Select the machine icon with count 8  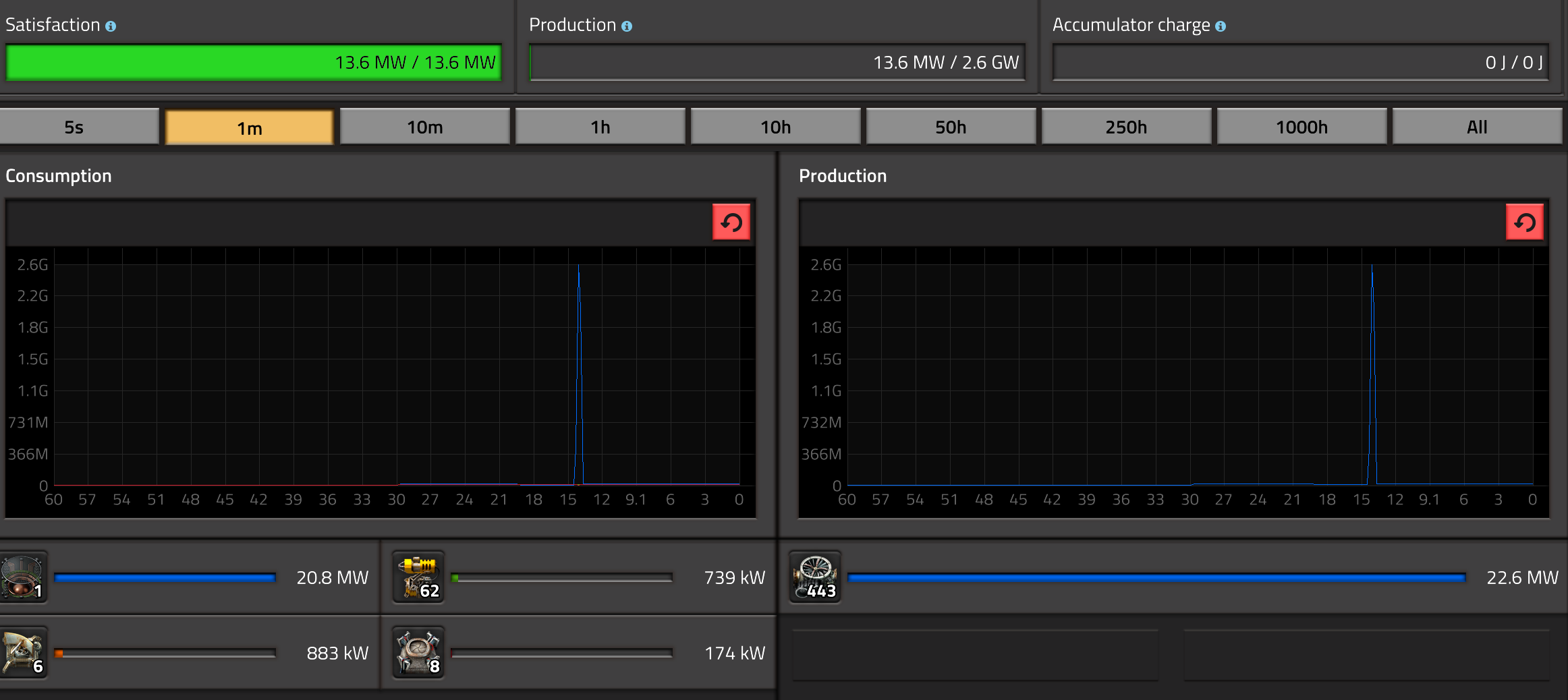pyautogui.click(x=419, y=653)
